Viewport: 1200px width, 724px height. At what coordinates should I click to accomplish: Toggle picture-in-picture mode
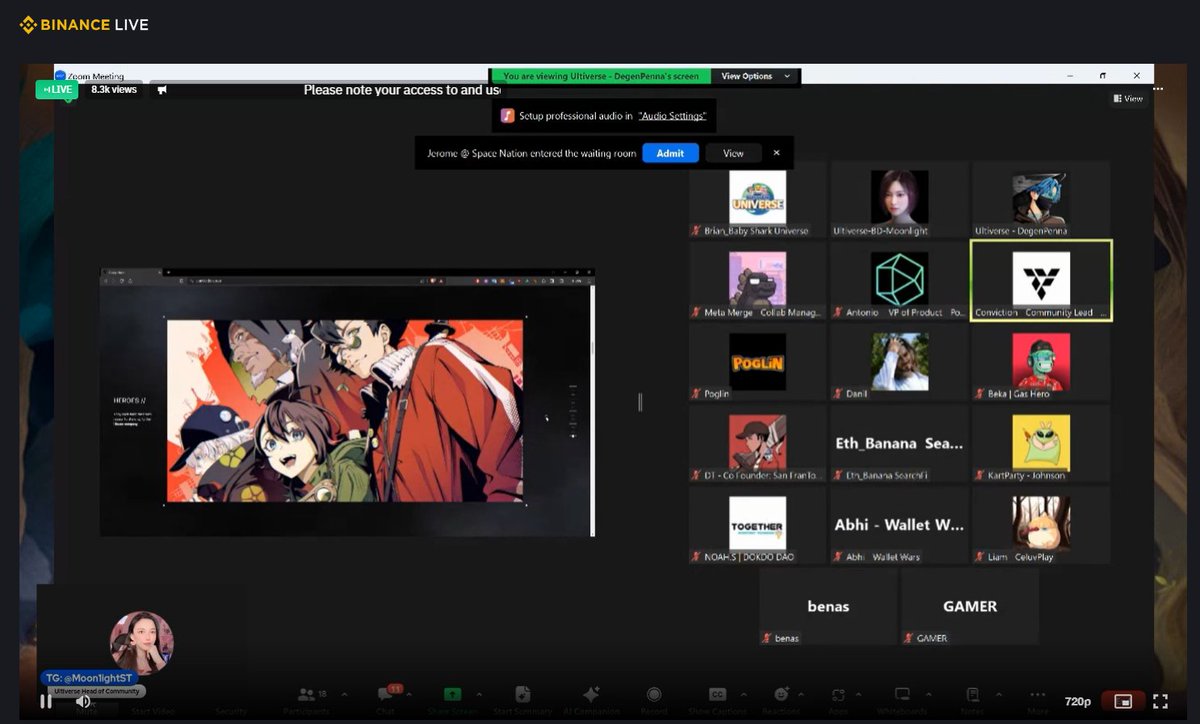pos(1123,701)
